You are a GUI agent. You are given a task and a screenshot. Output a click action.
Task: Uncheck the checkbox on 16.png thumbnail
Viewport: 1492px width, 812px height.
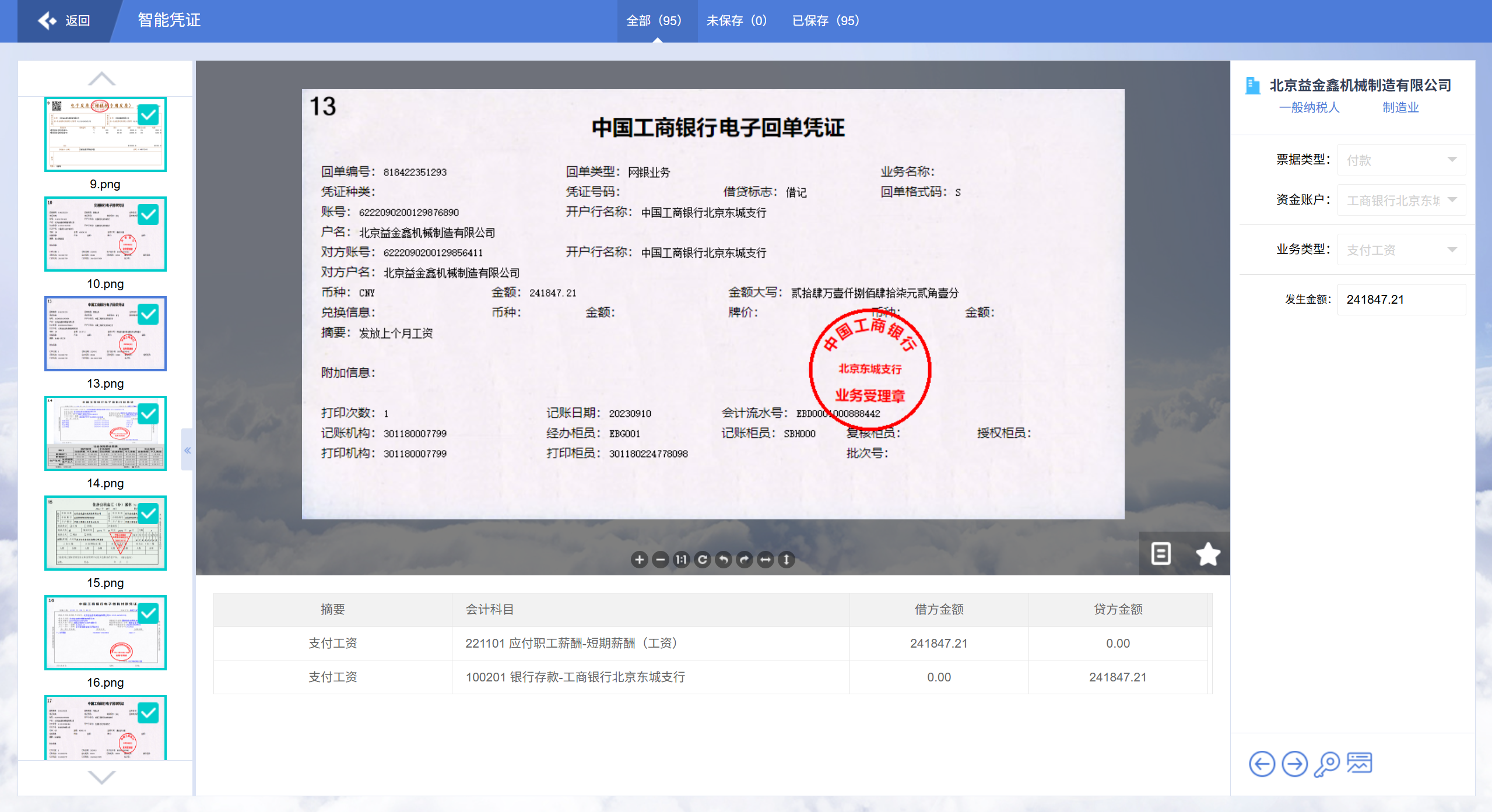(x=148, y=613)
